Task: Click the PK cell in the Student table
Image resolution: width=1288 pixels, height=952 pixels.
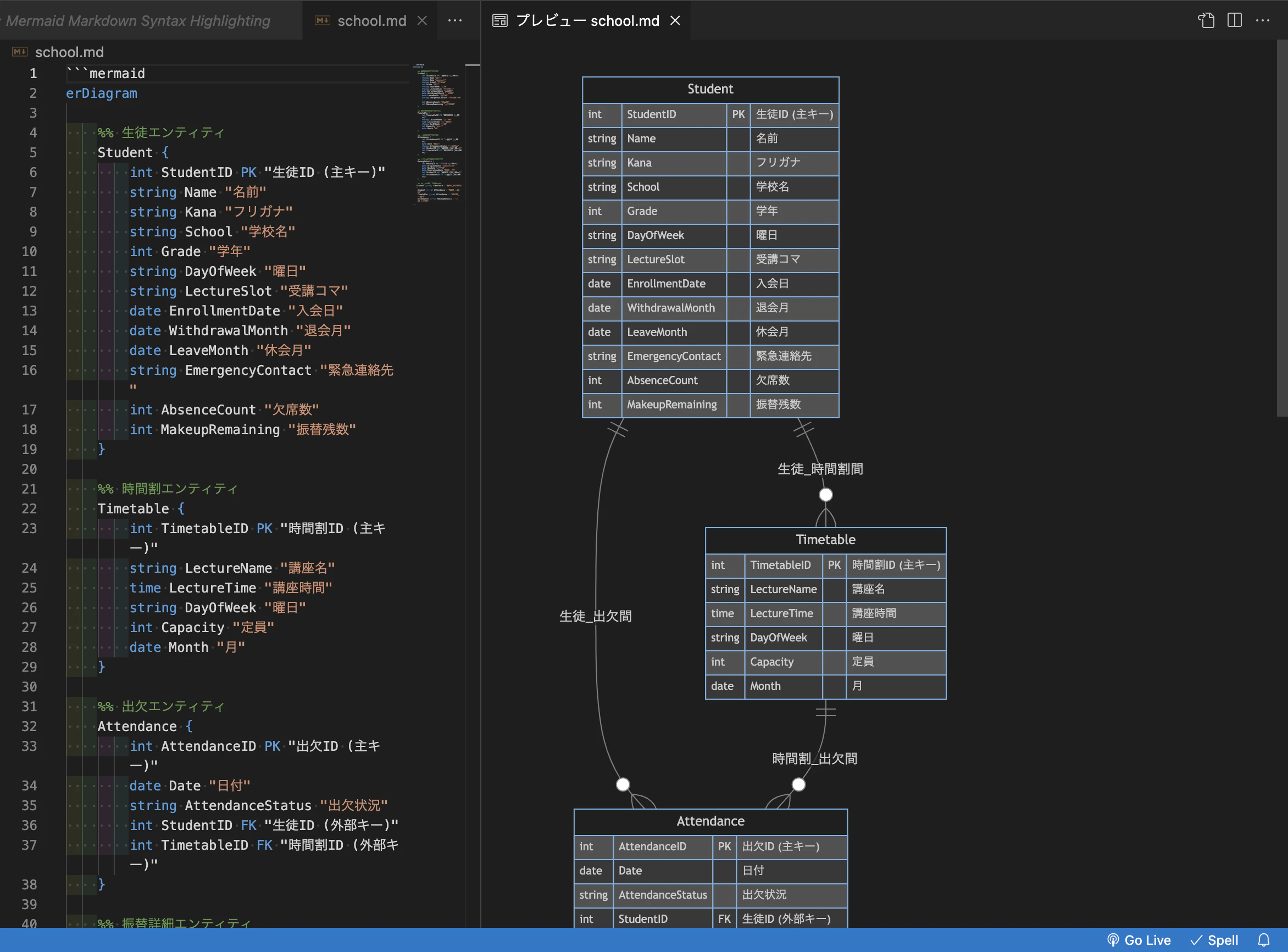Action: pyautogui.click(x=739, y=115)
